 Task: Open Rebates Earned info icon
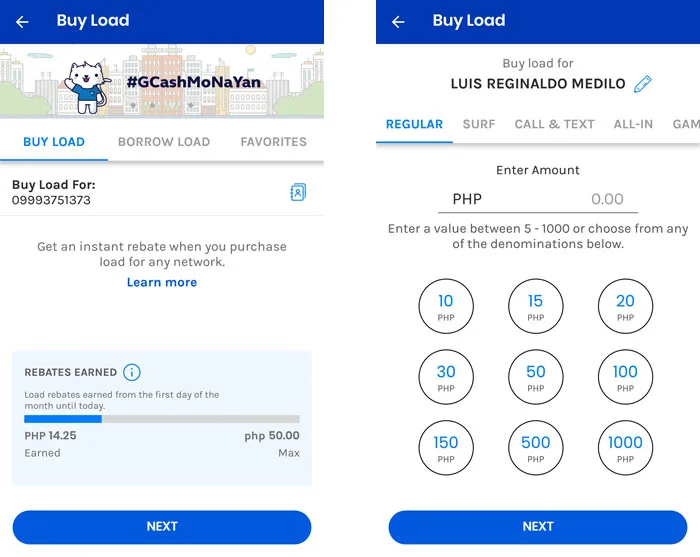point(132,372)
